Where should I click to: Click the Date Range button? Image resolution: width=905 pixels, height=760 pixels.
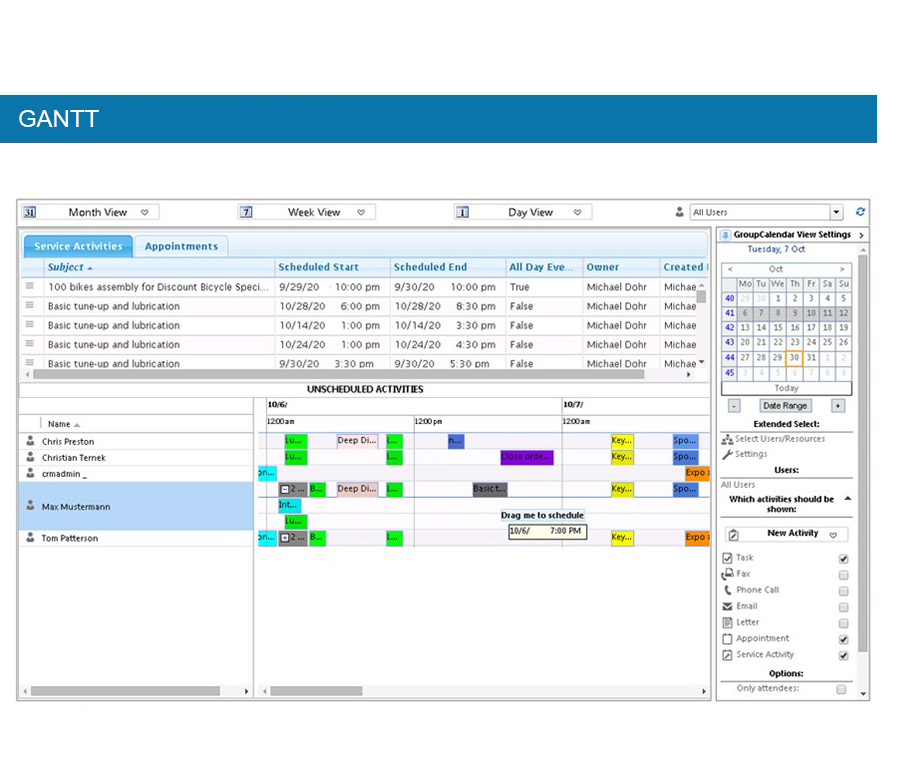[785, 406]
